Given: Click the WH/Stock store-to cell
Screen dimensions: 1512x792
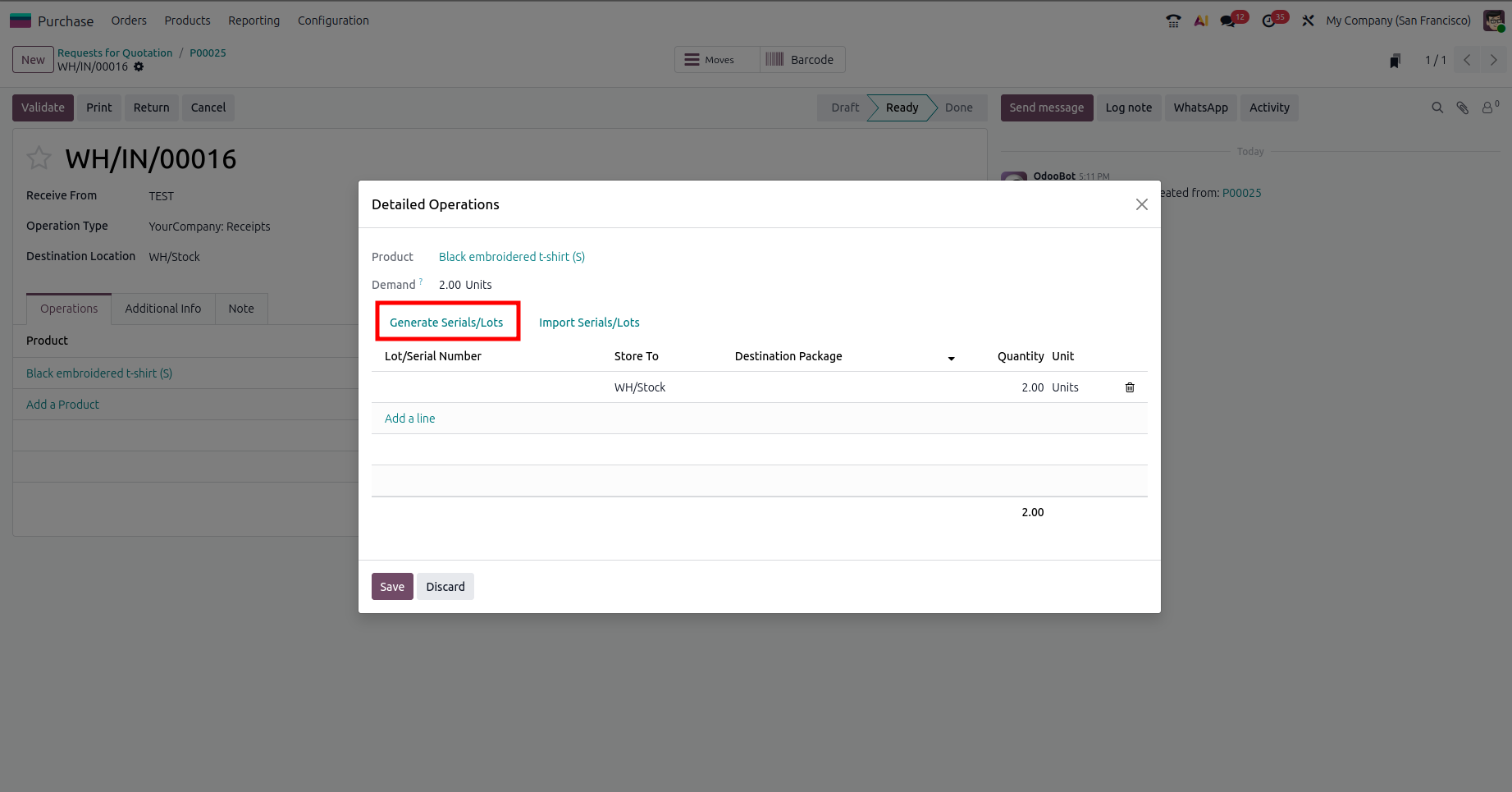Looking at the screenshot, I should tap(640, 387).
